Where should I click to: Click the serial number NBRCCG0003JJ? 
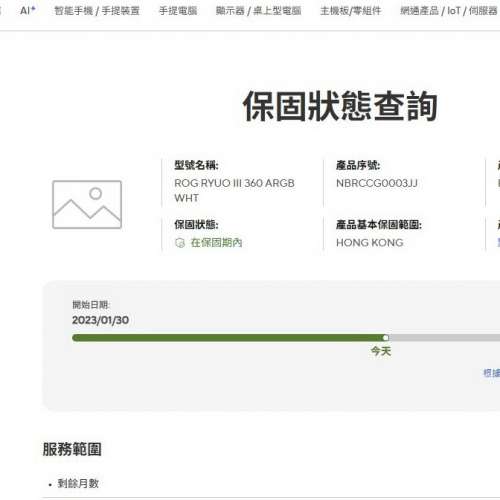377,183
